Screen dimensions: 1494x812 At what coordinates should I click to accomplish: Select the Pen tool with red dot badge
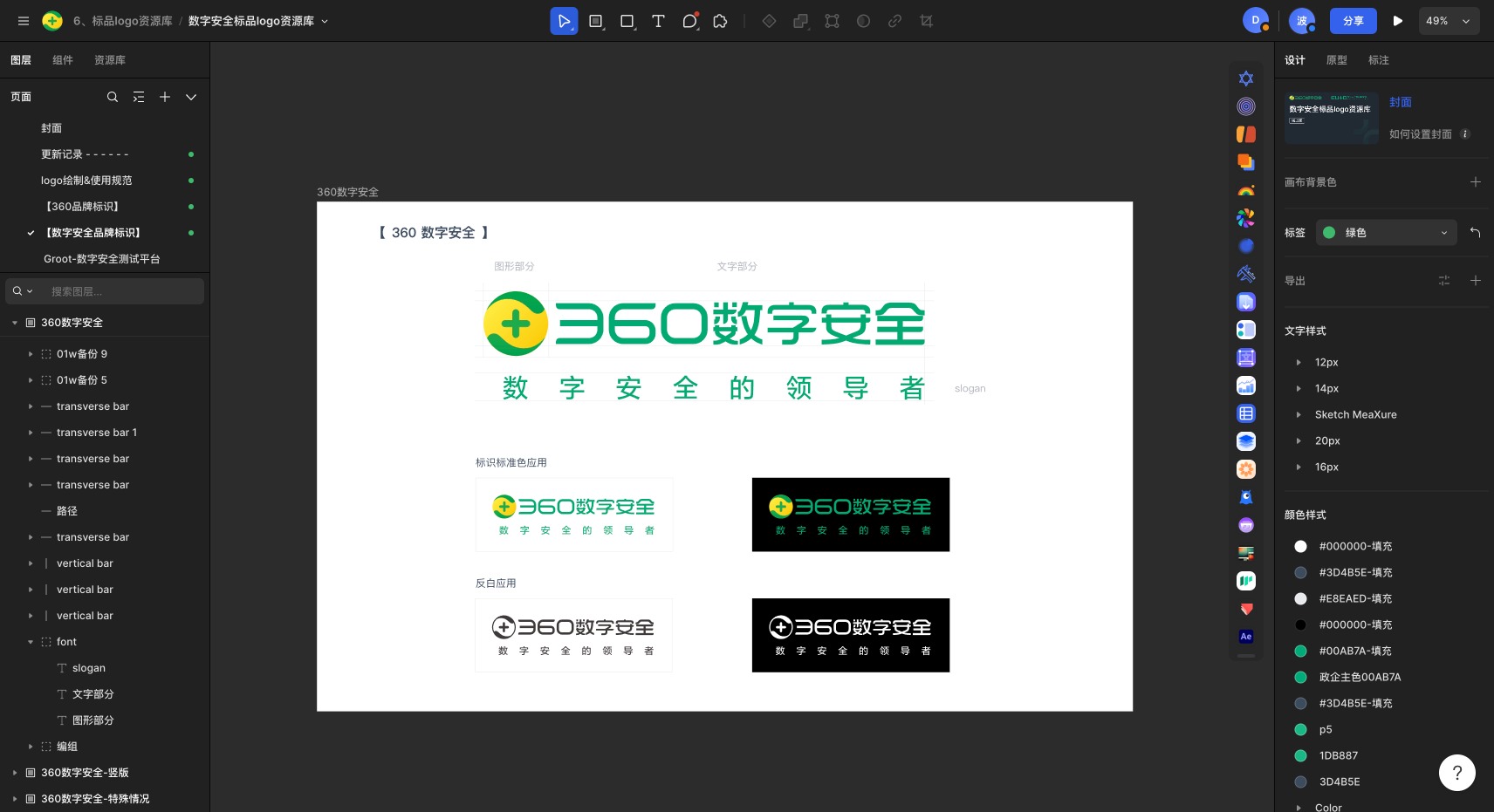click(689, 21)
